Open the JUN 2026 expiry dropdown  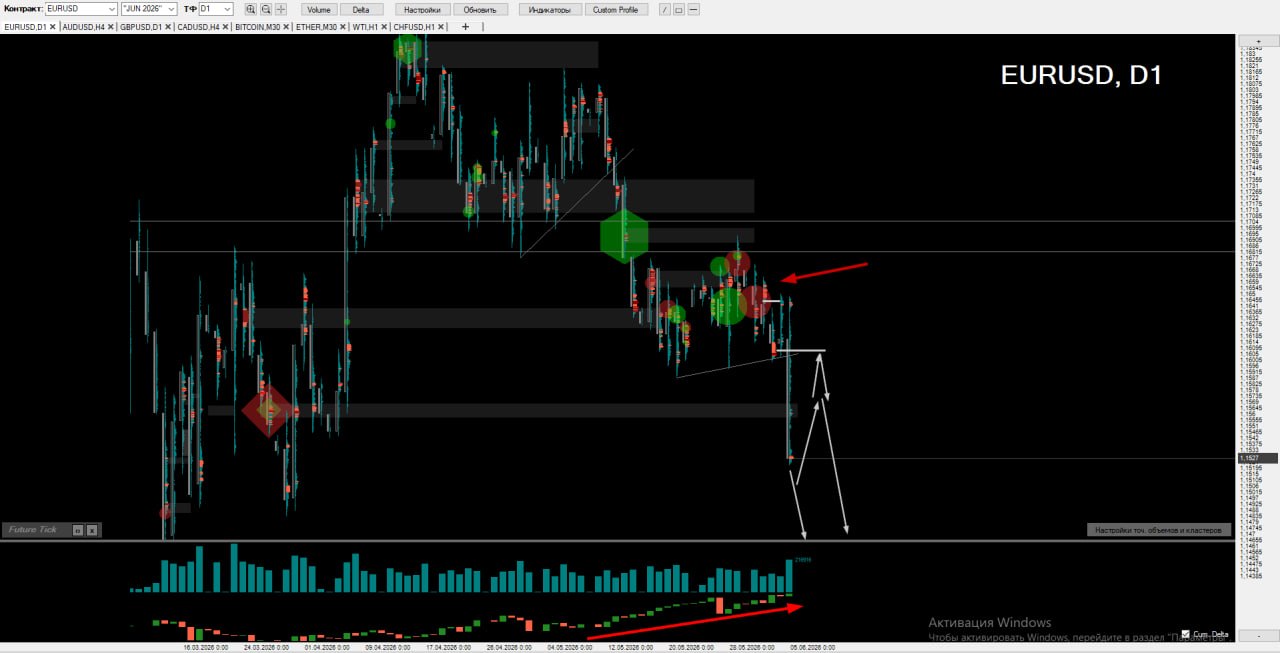tap(148, 9)
